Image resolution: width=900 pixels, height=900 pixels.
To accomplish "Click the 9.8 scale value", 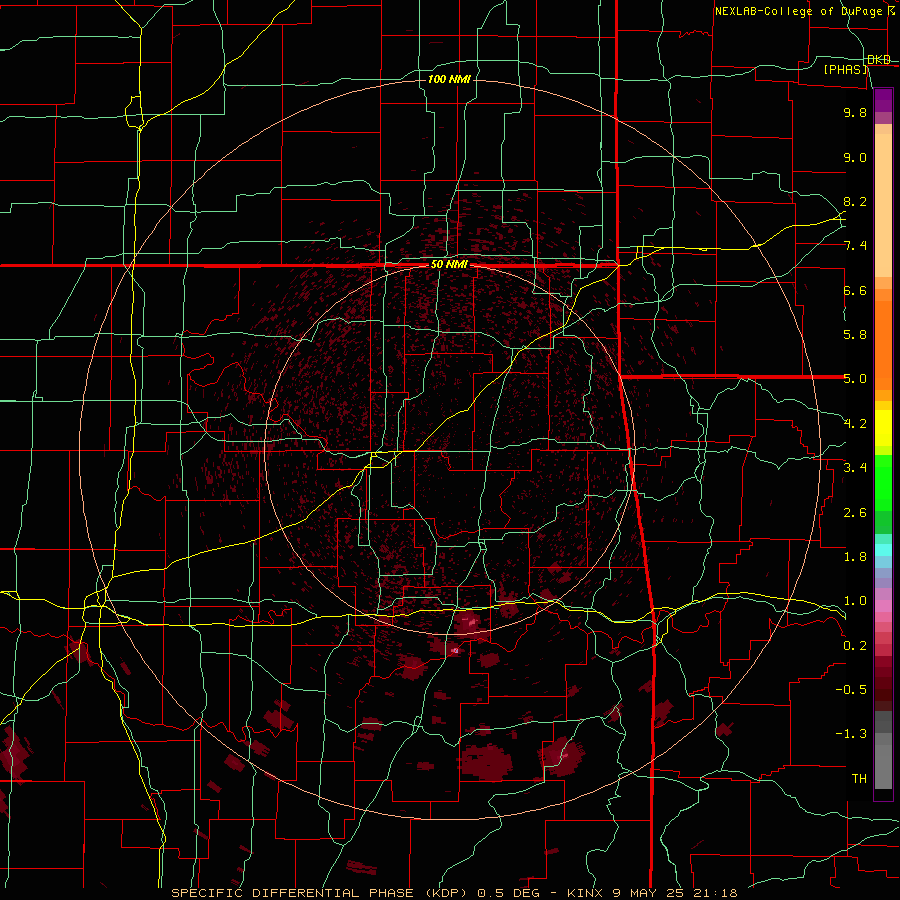I will pyautogui.click(x=855, y=112).
